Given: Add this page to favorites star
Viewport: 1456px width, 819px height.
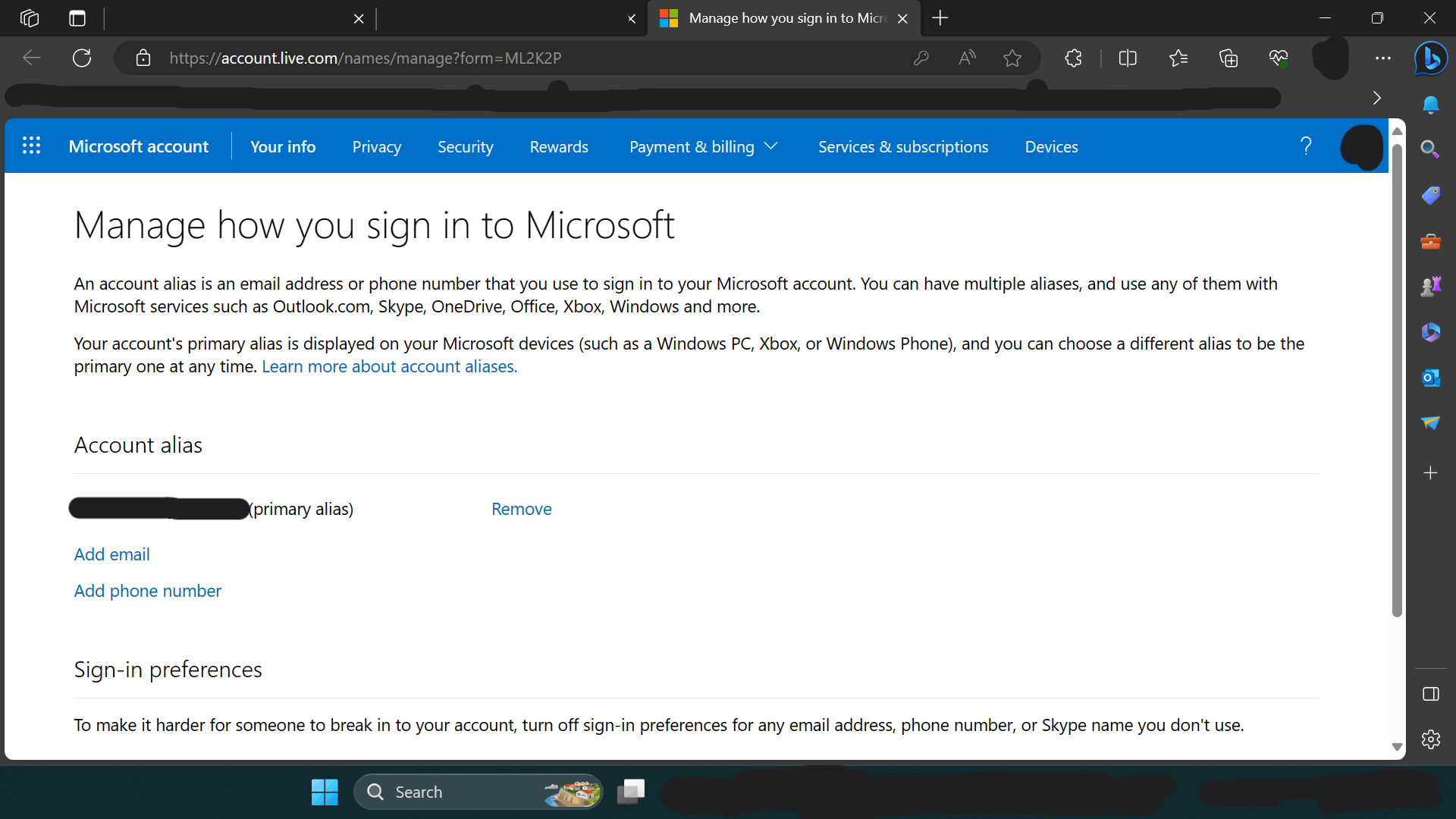Looking at the screenshot, I should point(1012,58).
